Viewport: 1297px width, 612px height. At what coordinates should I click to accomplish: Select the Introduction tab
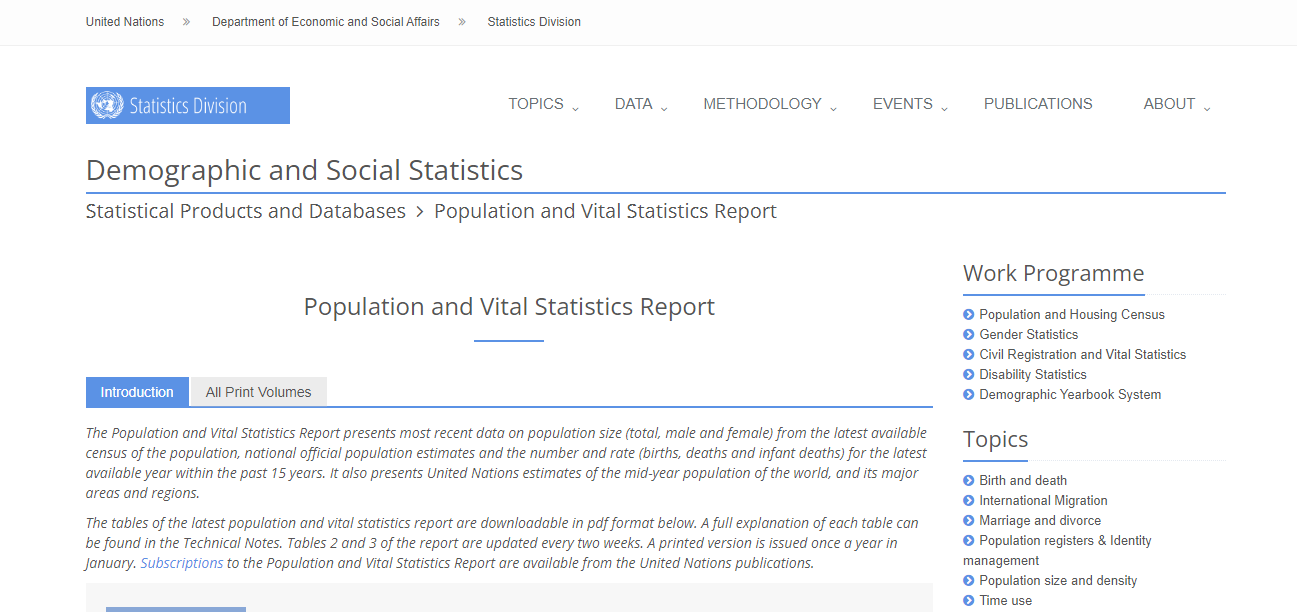137,392
